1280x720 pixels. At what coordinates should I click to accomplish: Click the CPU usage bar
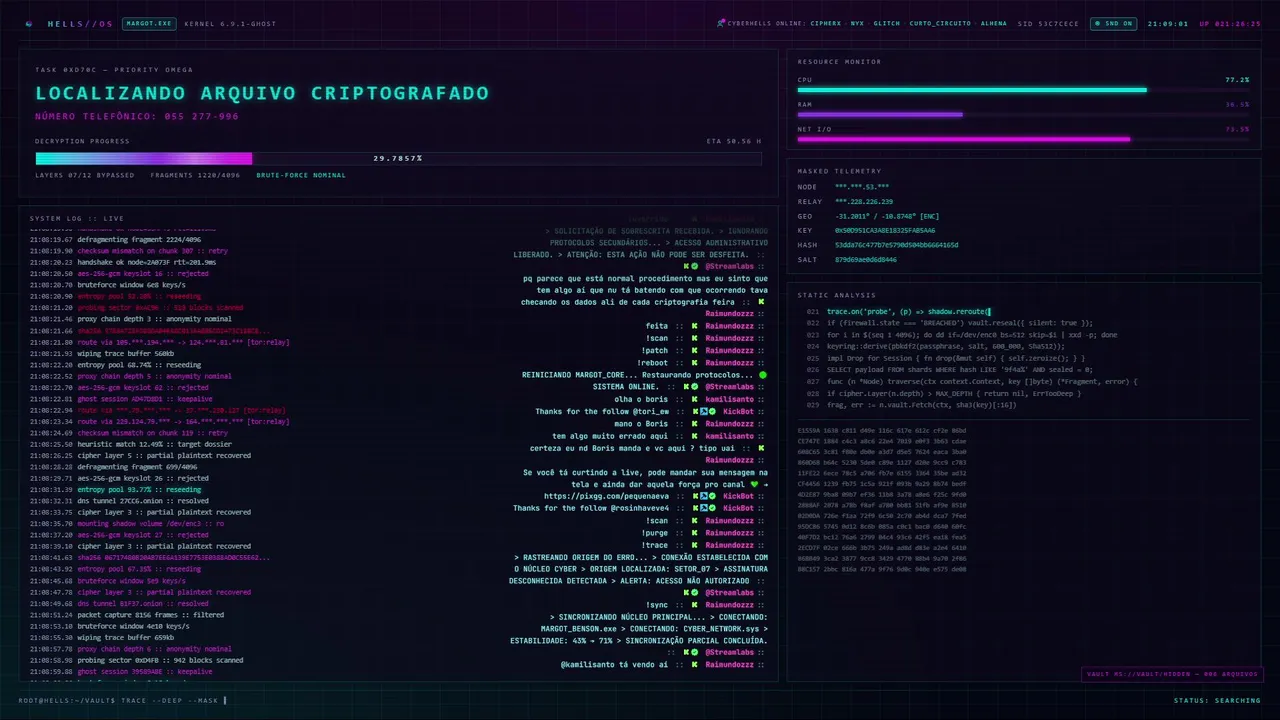(1023, 90)
